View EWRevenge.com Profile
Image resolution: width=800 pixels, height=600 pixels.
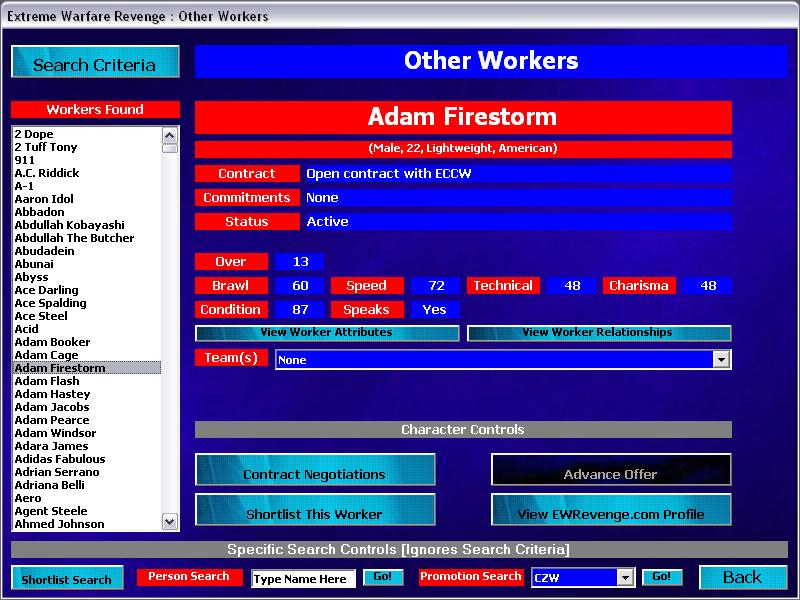(x=611, y=509)
